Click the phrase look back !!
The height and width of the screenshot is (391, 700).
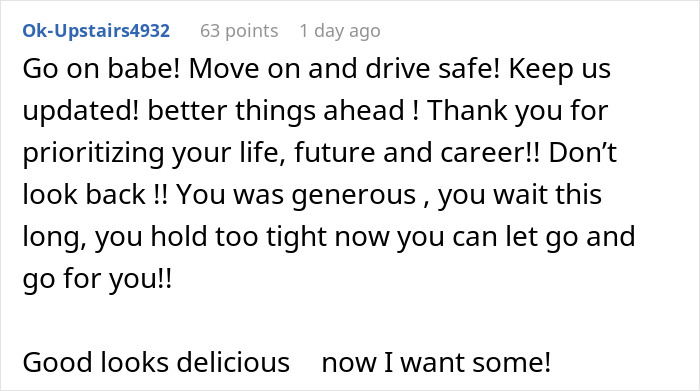pyautogui.click(x=95, y=194)
